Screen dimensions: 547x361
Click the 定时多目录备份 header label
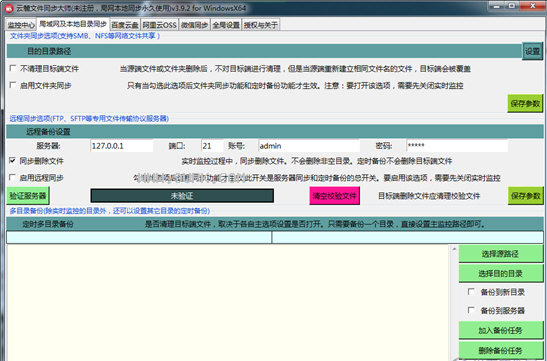tap(48, 224)
